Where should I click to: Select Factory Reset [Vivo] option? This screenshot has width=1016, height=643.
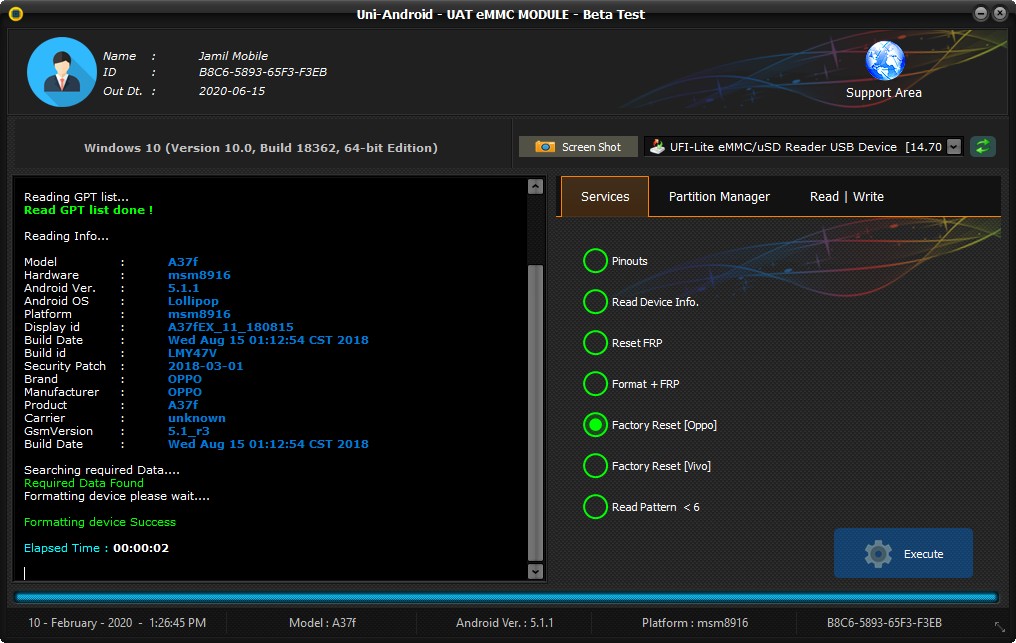click(x=595, y=466)
